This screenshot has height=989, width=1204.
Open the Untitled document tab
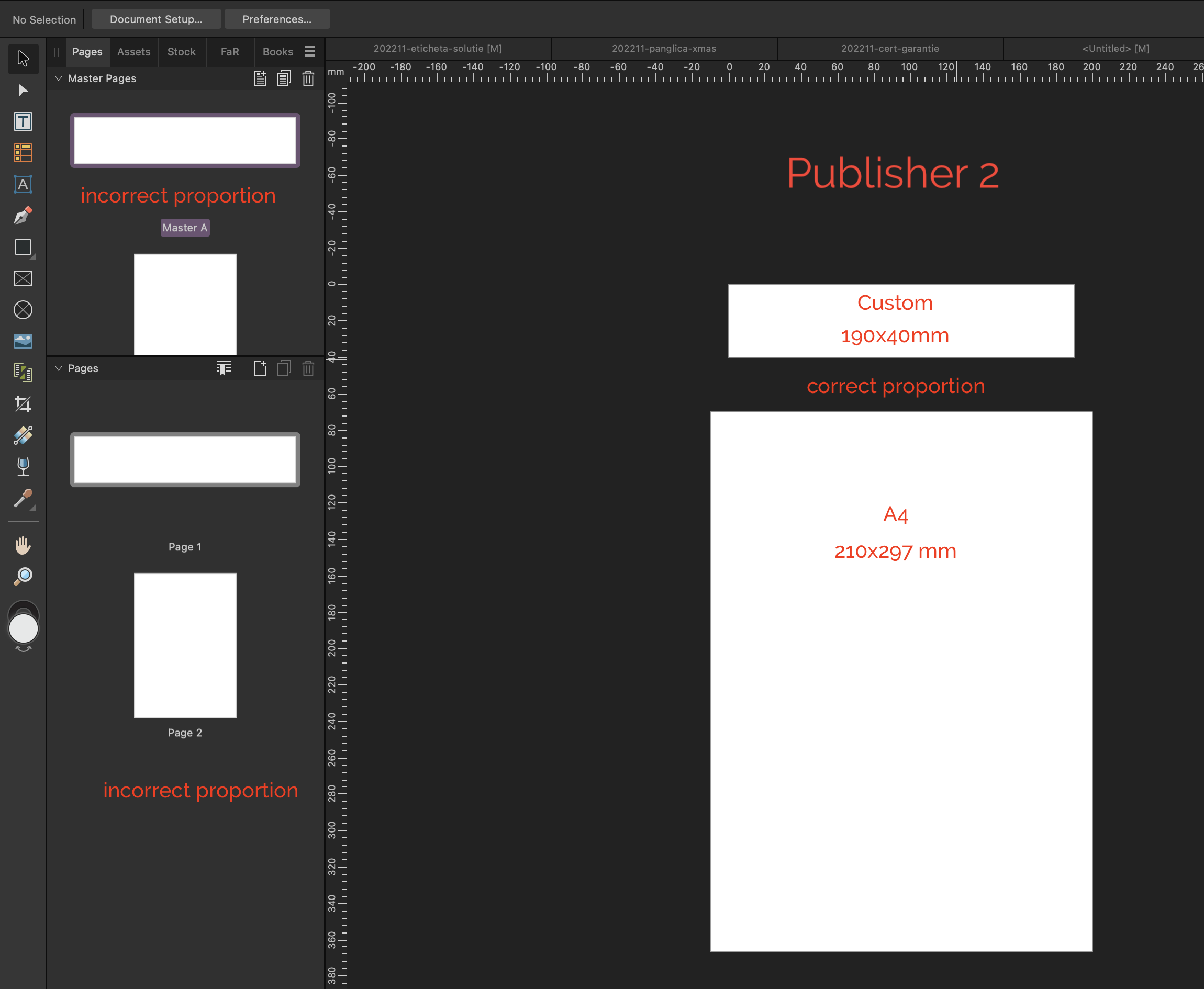1105,49
